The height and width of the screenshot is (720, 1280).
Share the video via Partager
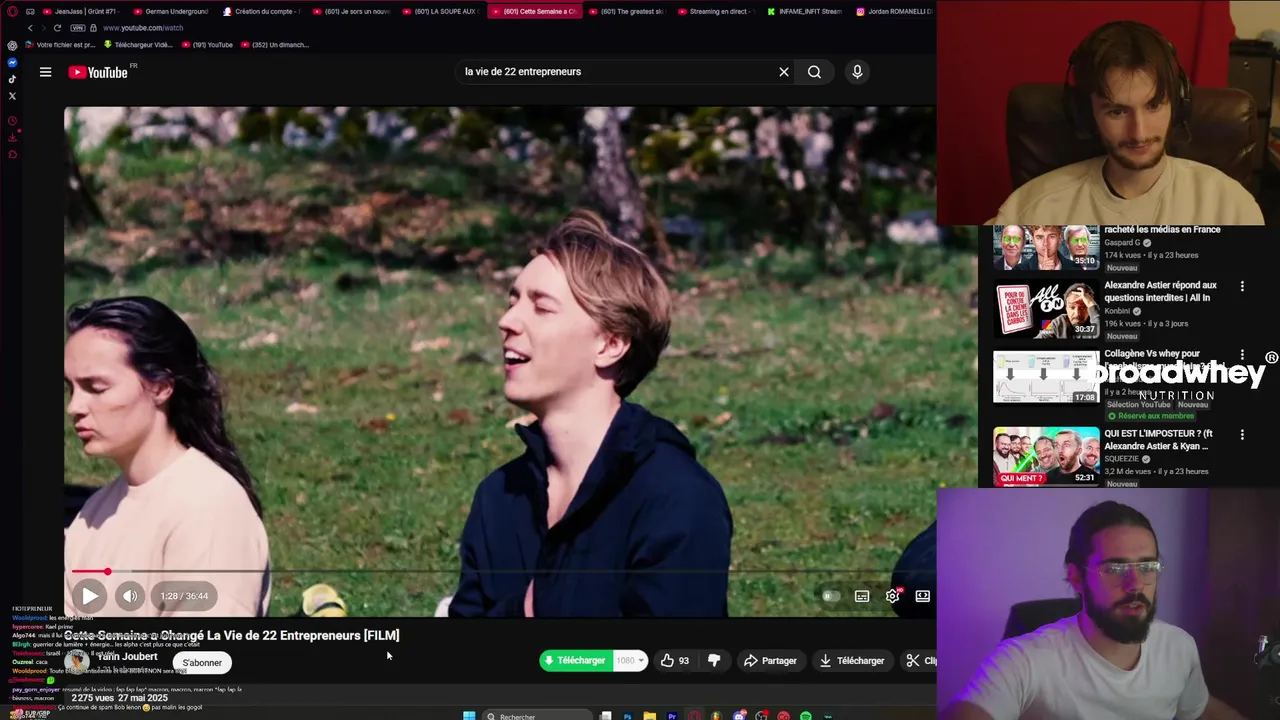(x=770, y=661)
